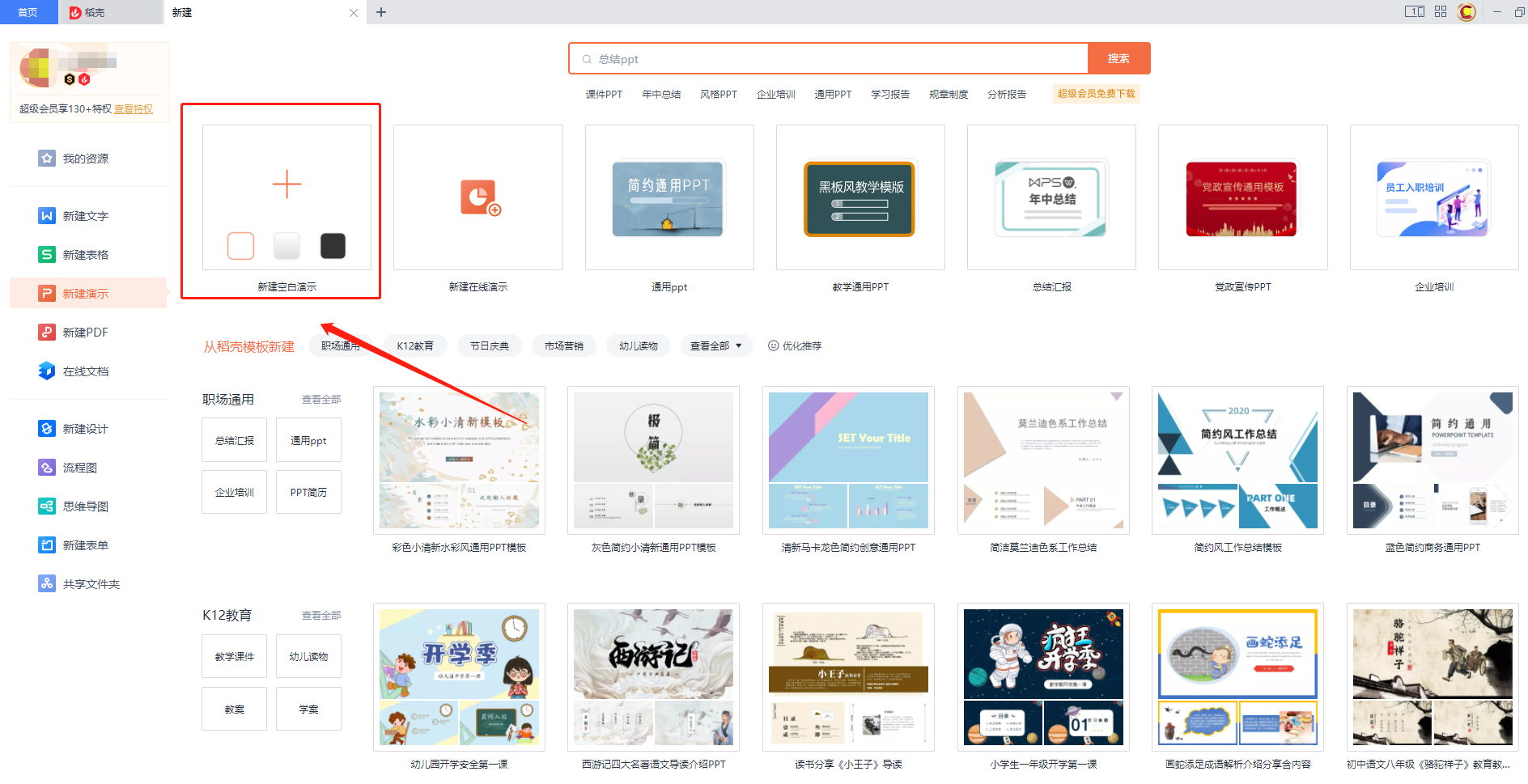The width and height of the screenshot is (1528, 784).
Task: Open the 查看特权 link
Action: pos(134,109)
